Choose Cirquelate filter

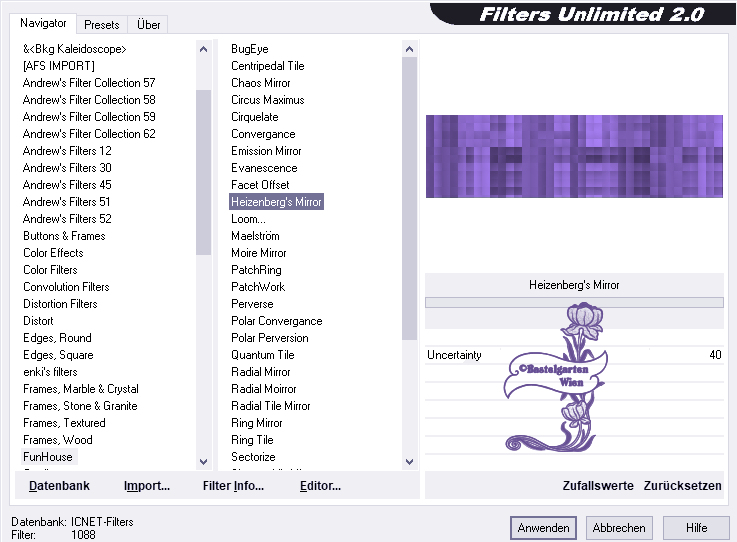pos(255,117)
